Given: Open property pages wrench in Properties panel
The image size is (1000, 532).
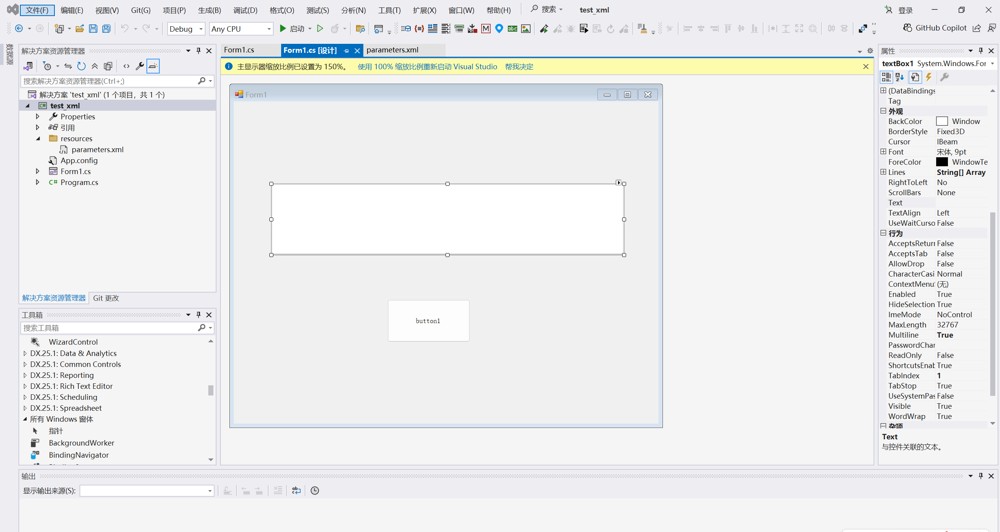Looking at the screenshot, I should [x=945, y=77].
